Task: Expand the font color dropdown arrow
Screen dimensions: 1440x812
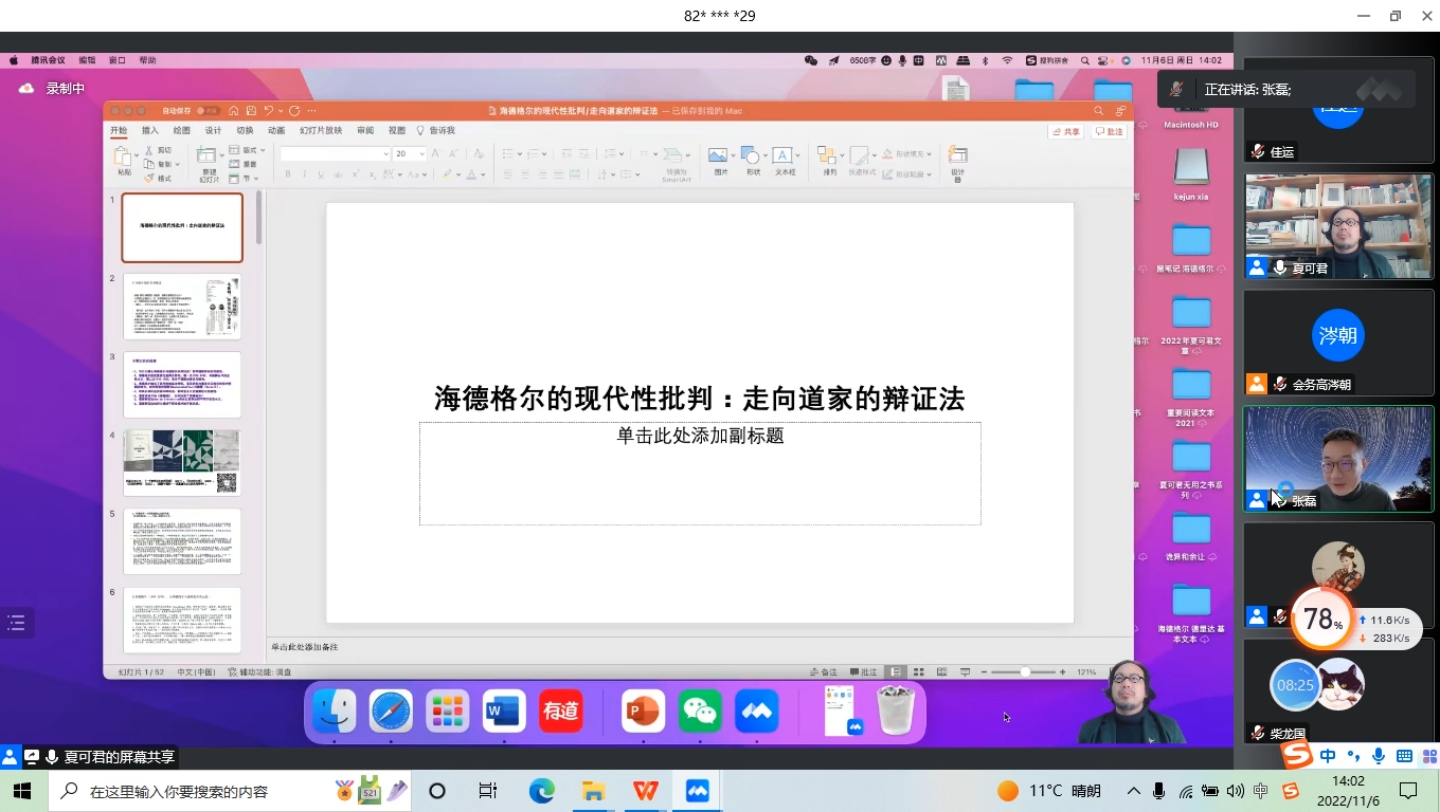Action: pos(483,175)
